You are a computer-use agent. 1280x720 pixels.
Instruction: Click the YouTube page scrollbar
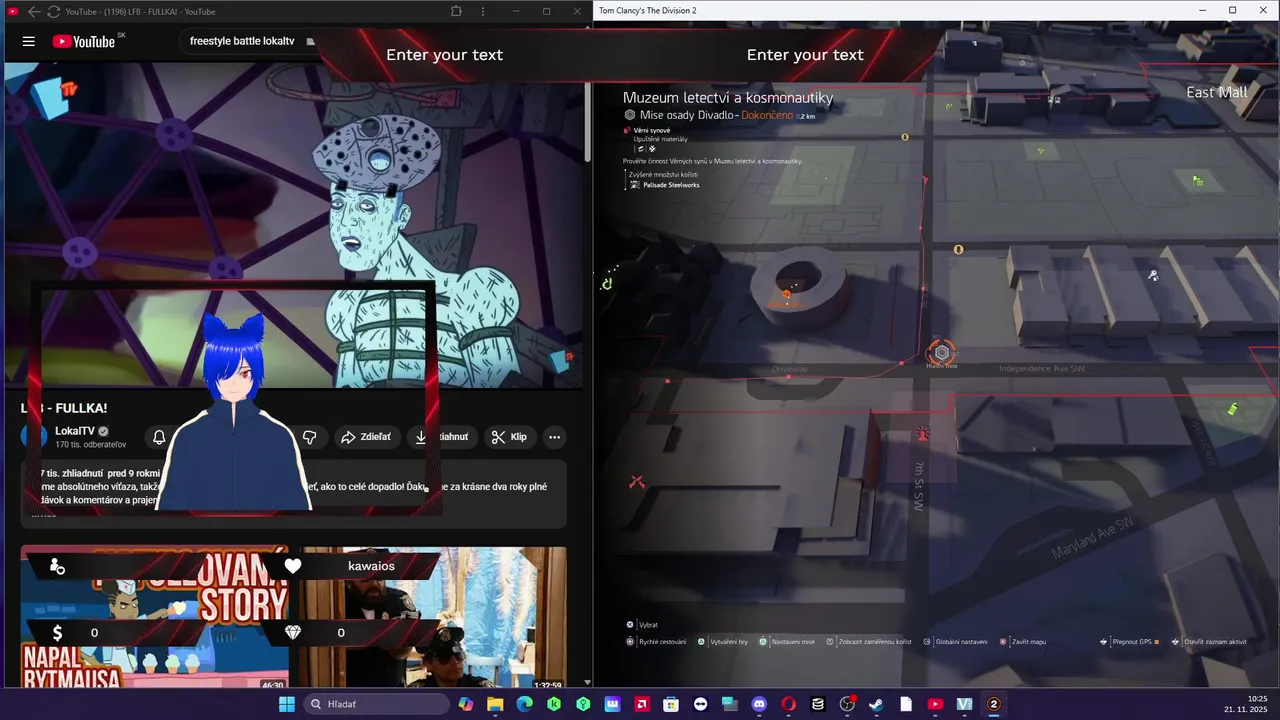tap(588, 120)
